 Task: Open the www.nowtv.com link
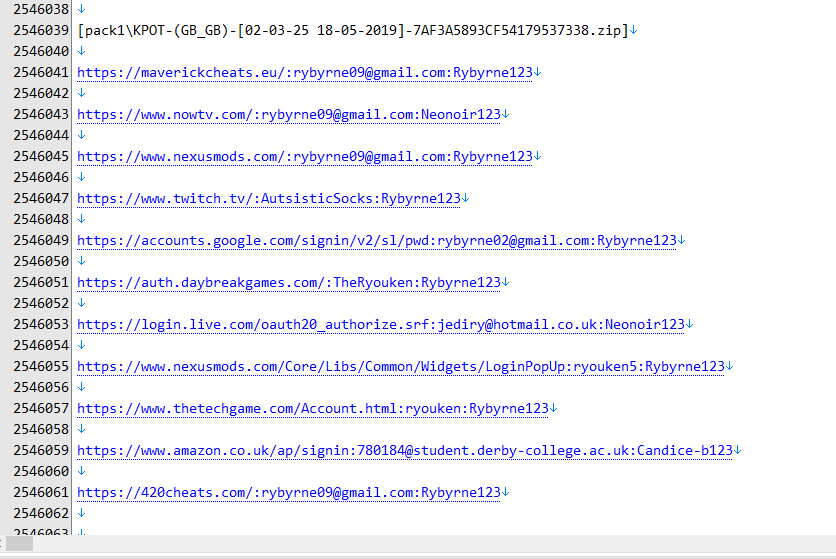click(x=288, y=115)
